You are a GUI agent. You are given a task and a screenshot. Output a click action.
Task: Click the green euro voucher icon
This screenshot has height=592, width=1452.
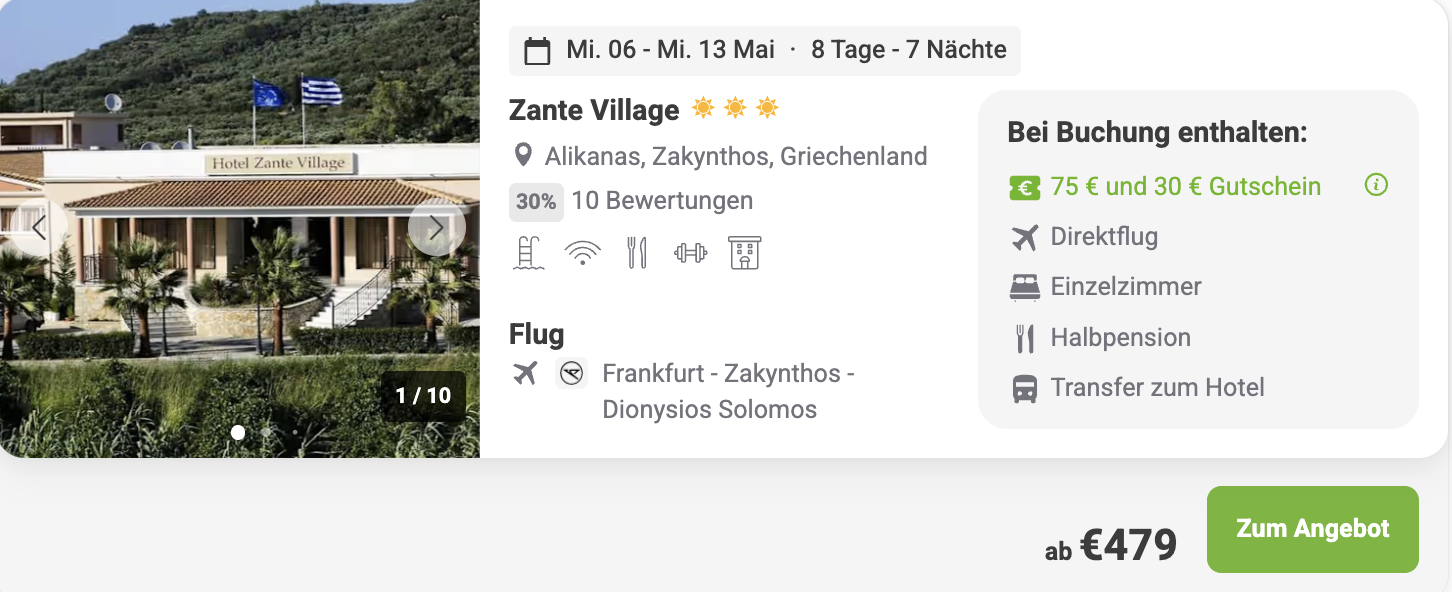pyautogui.click(x=1024, y=187)
